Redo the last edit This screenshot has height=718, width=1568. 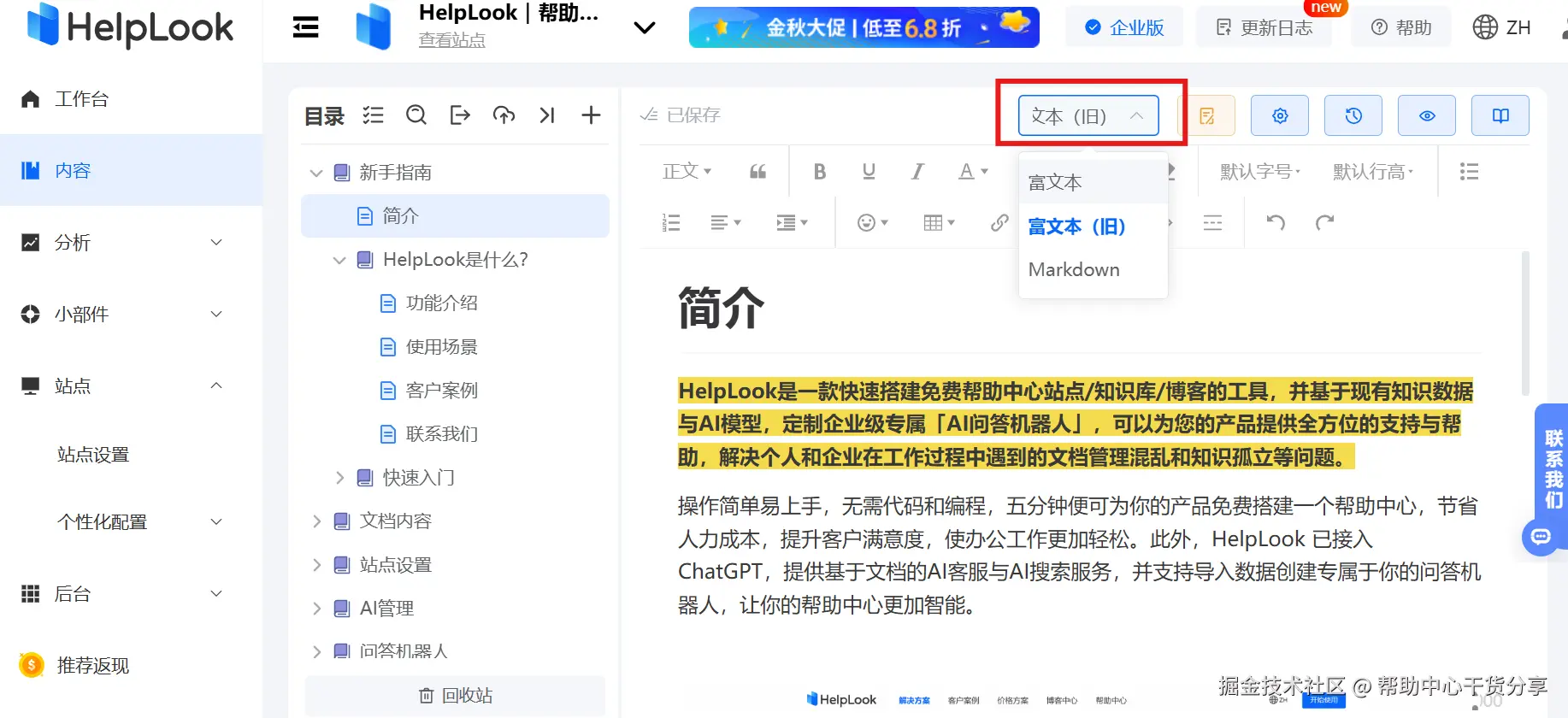1324,223
